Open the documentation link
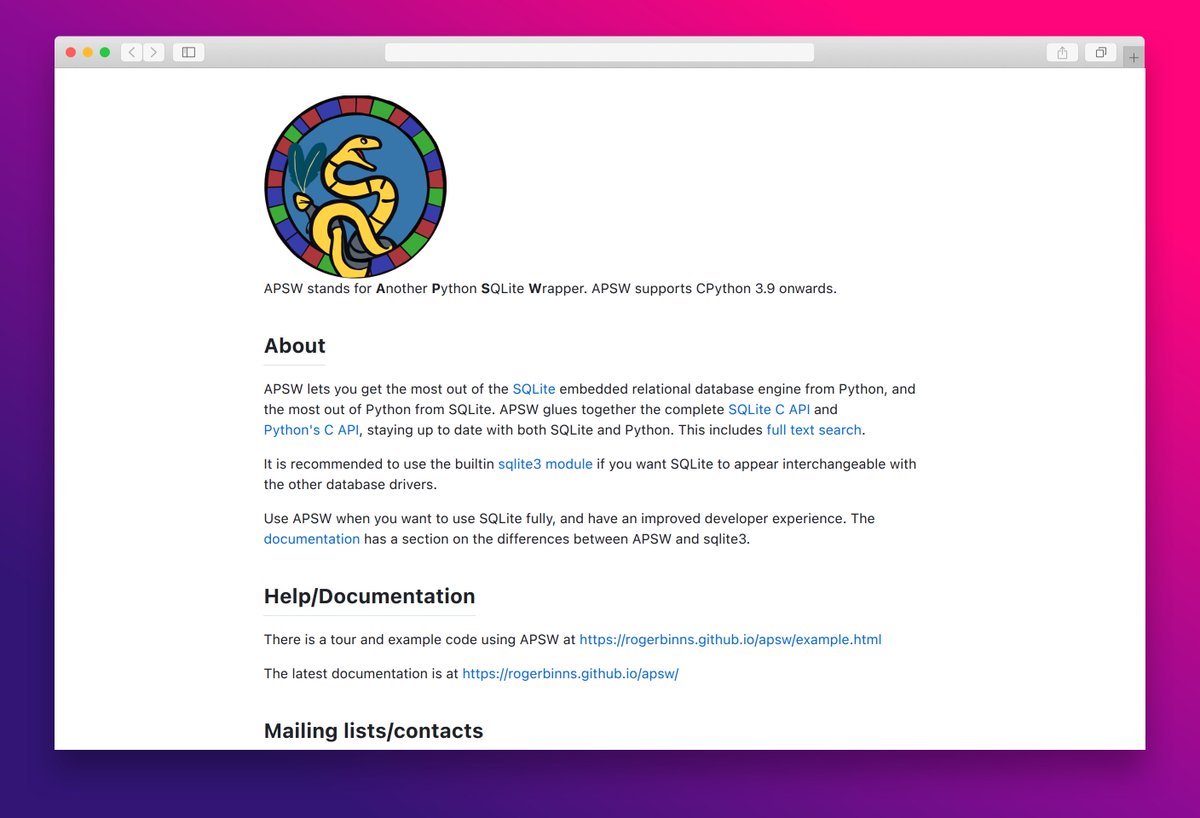1200x818 pixels. 312,539
